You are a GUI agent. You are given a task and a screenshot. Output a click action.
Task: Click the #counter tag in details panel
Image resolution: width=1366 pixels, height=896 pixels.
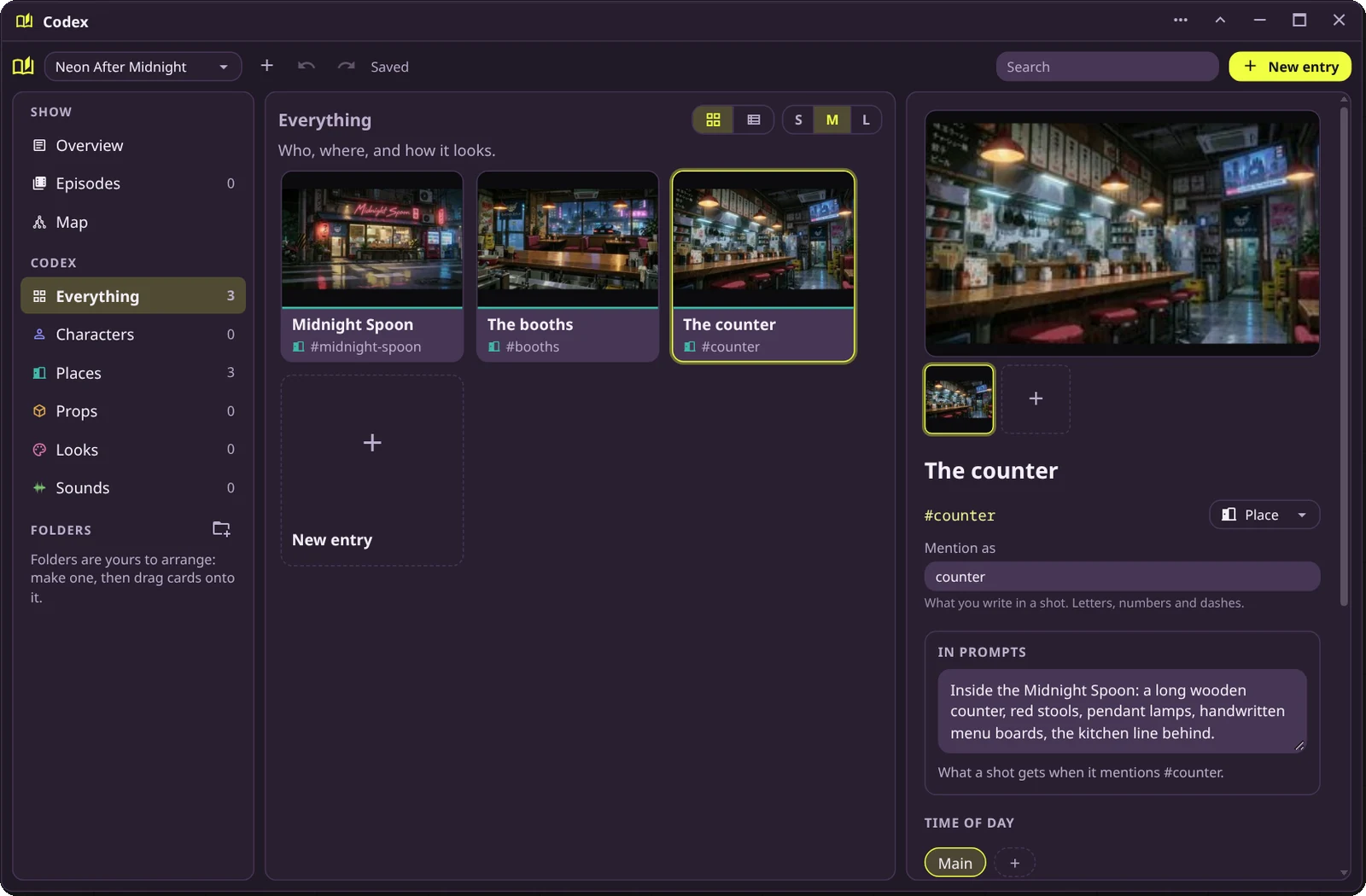pos(960,515)
